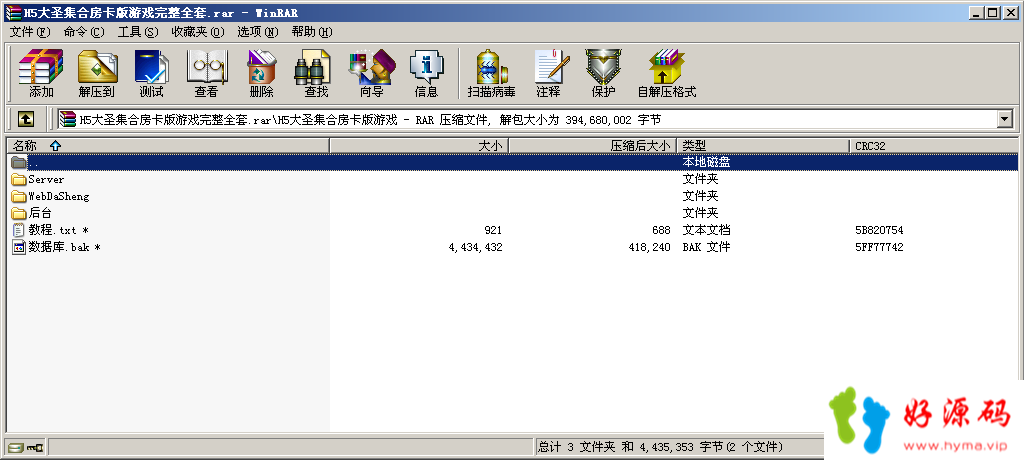Go up one level with arrow button

coord(25,119)
